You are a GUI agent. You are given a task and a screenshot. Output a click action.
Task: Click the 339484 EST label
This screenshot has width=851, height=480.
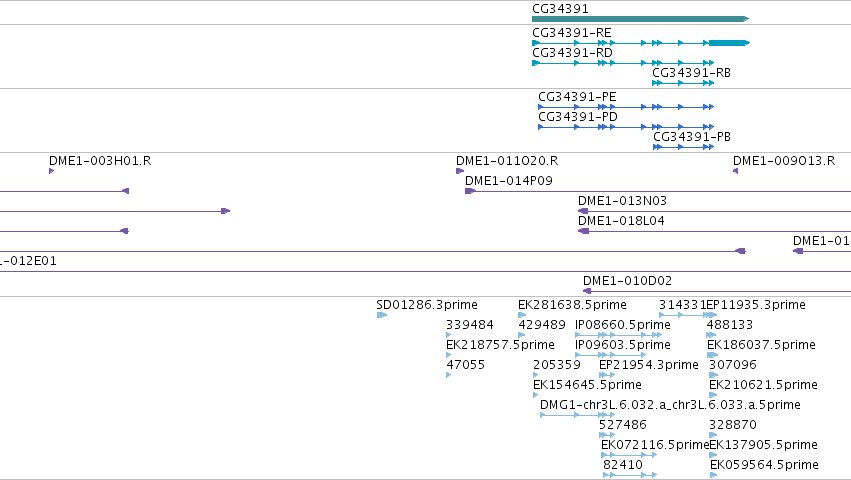coord(470,325)
